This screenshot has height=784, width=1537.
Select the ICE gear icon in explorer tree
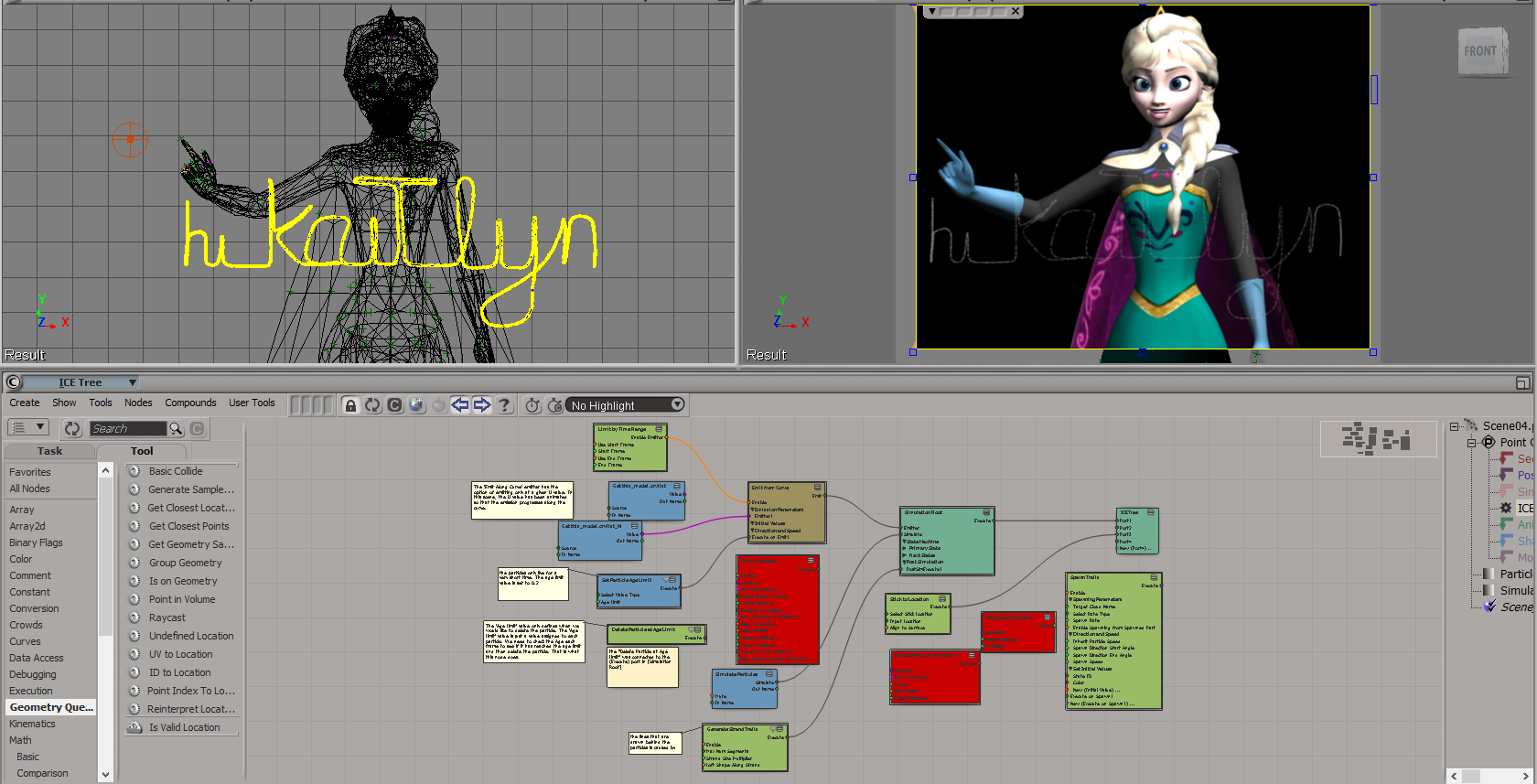pos(1506,508)
